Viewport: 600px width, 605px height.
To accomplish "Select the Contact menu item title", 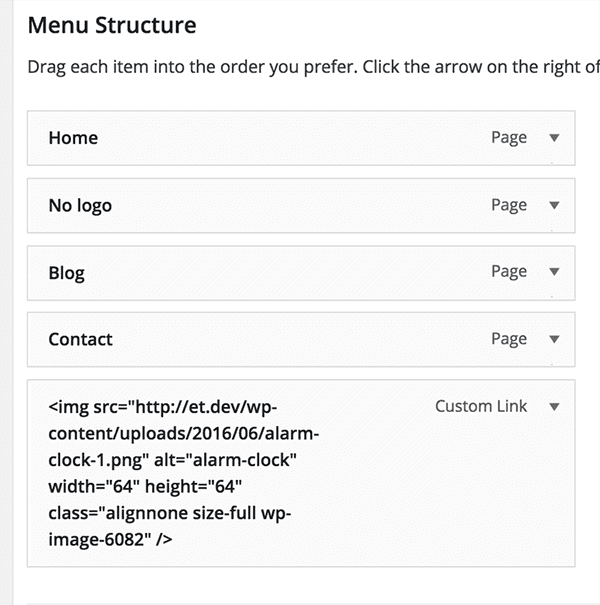I will [80, 339].
